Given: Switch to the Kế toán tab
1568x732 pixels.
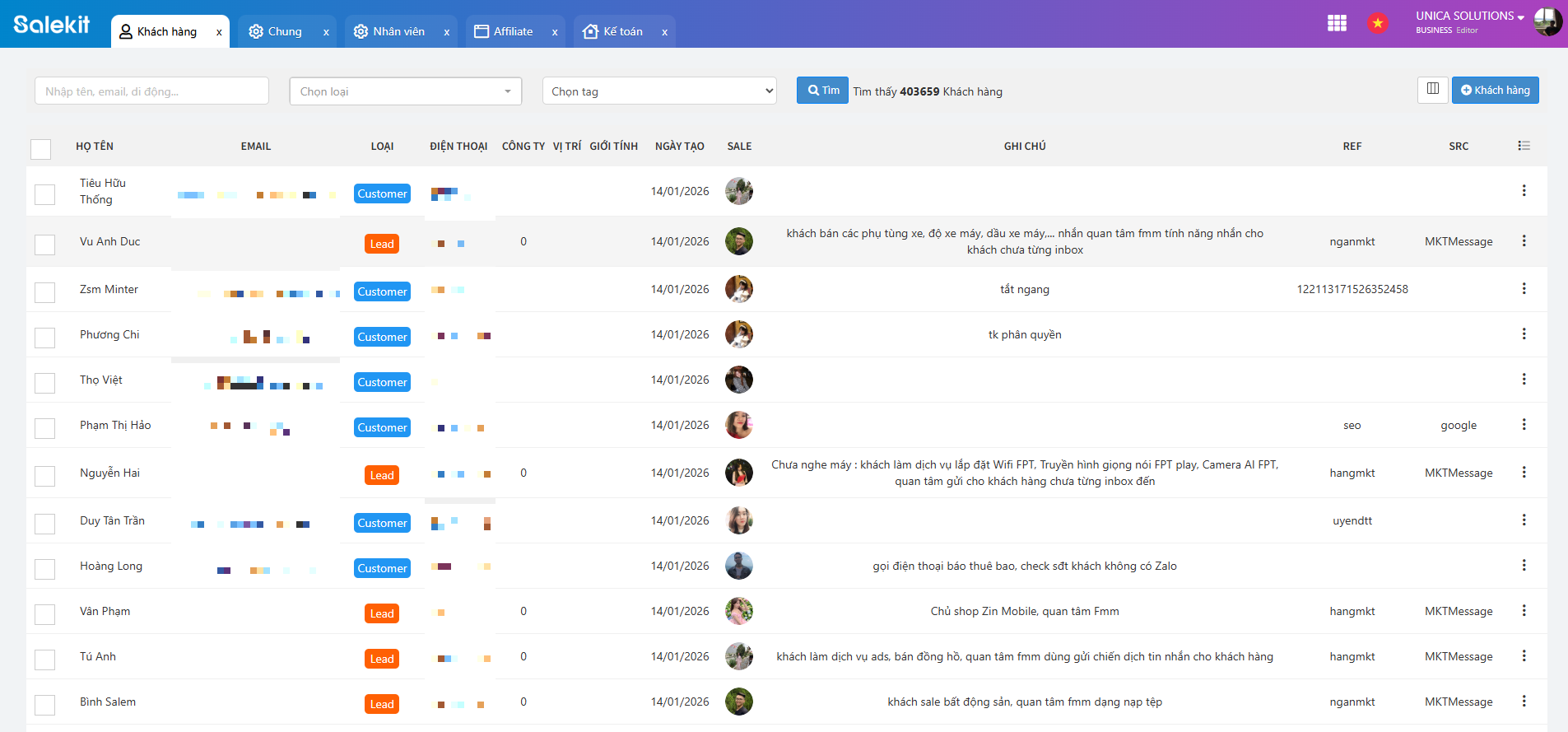Looking at the screenshot, I should point(622,32).
